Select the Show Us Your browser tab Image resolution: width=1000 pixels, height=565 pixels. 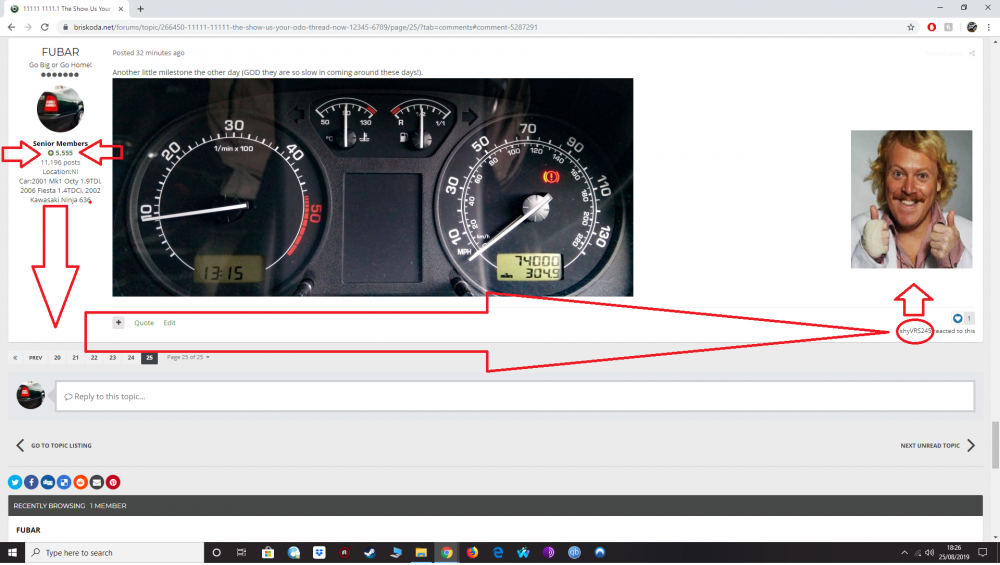pos(67,9)
